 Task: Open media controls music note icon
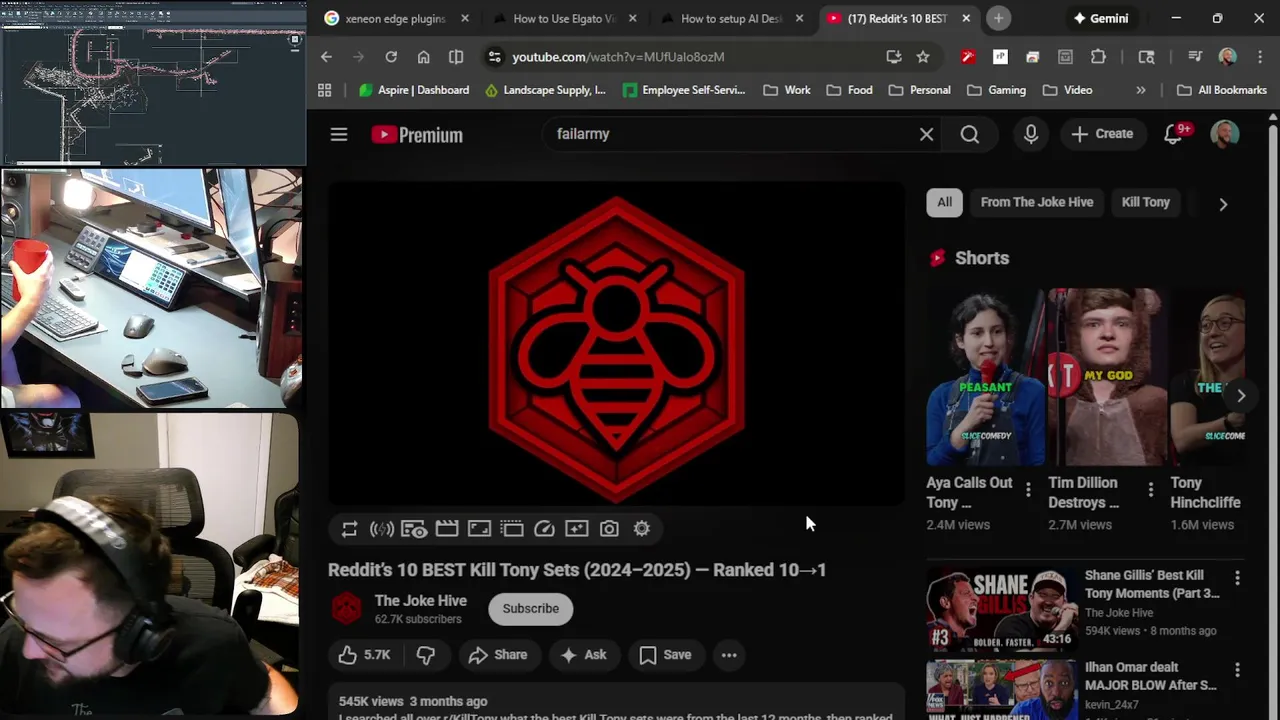1195,57
